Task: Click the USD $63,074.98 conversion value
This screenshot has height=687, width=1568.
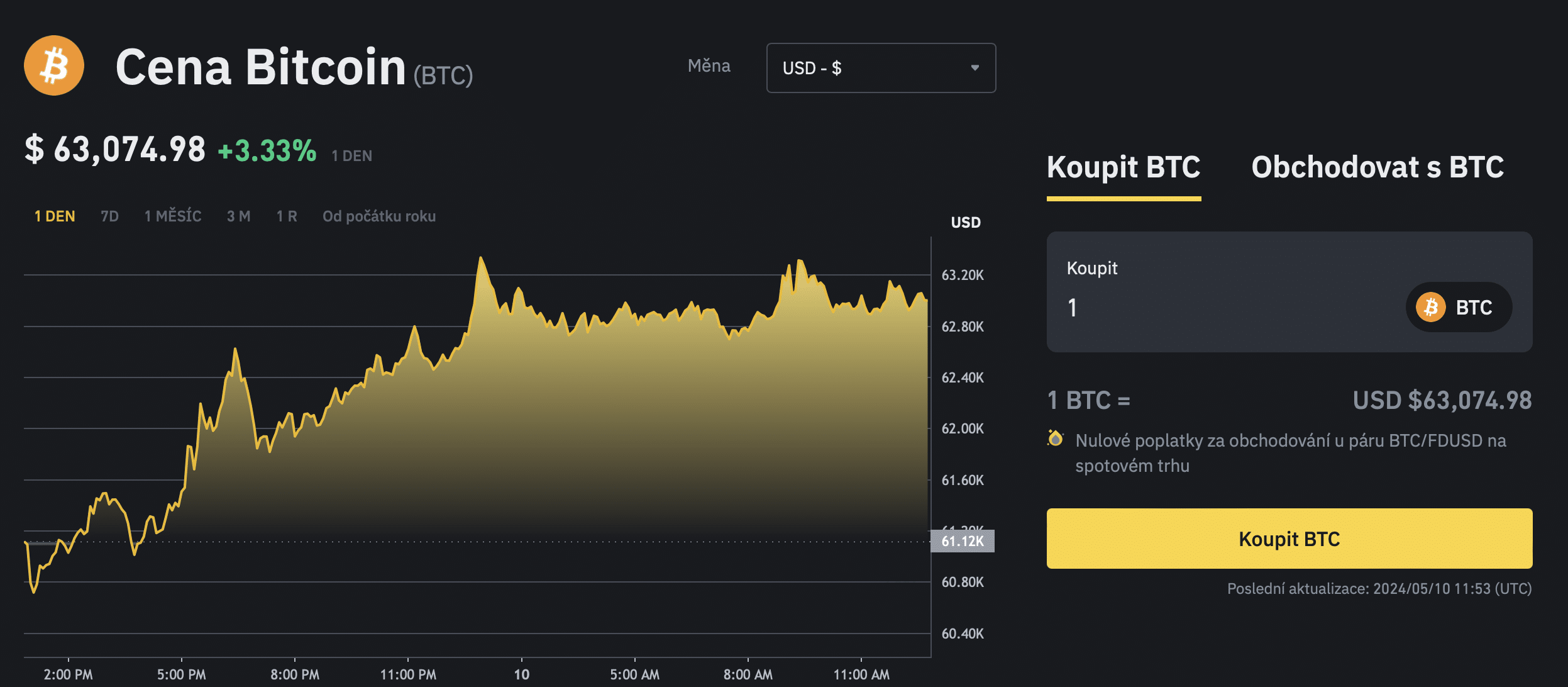Action: 1442,400
